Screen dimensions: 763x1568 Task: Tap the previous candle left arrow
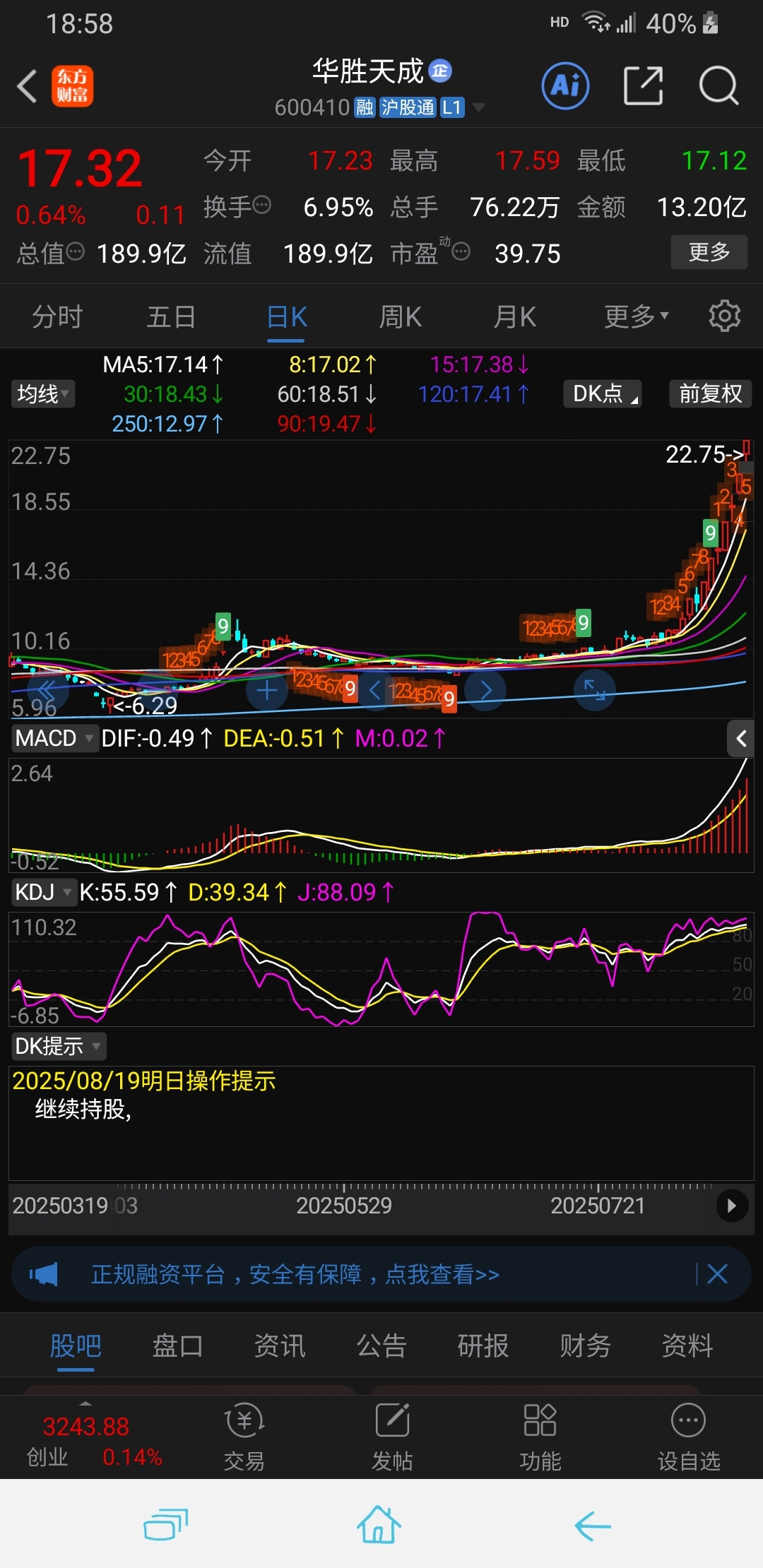tap(375, 690)
